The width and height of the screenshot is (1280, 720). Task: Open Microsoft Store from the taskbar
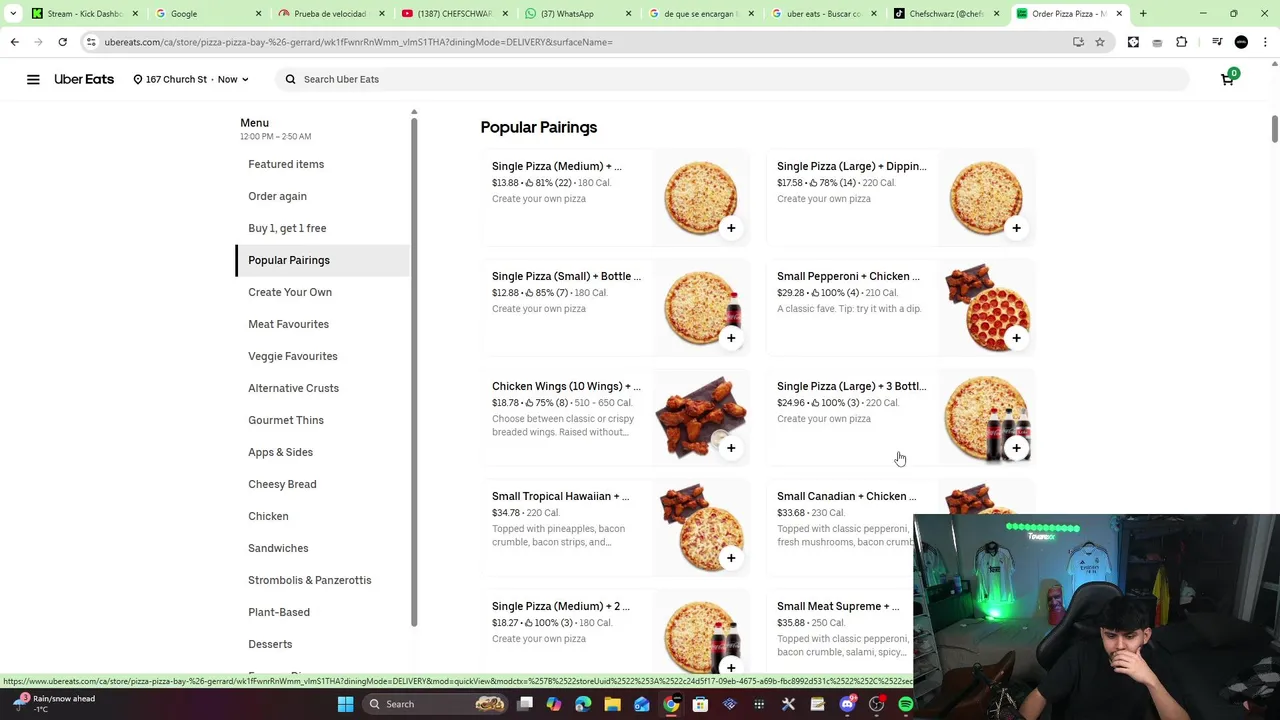click(700, 704)
